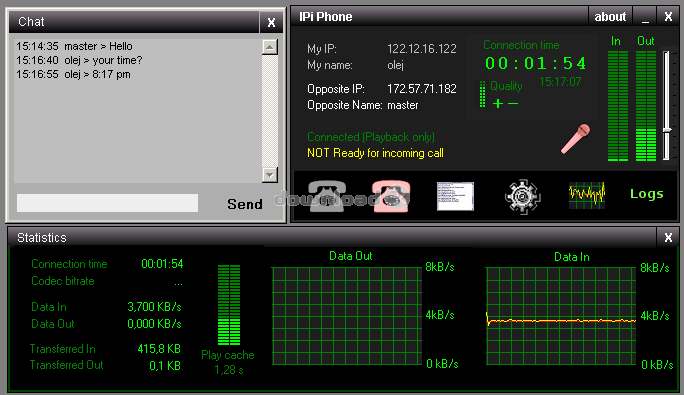Click the Opposite Name value 'master'
Screen dimensions: 684x395
coord(403,105)
